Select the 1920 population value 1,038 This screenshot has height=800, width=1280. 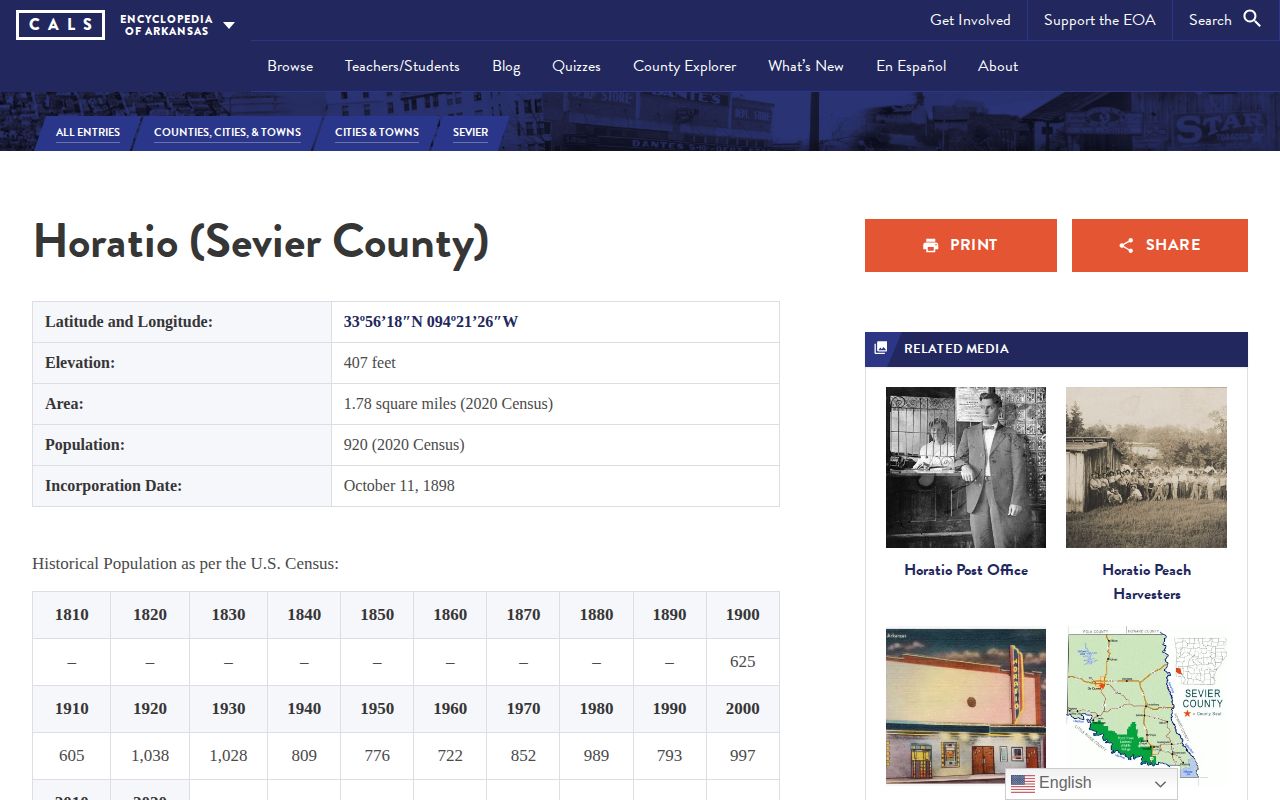150,756
